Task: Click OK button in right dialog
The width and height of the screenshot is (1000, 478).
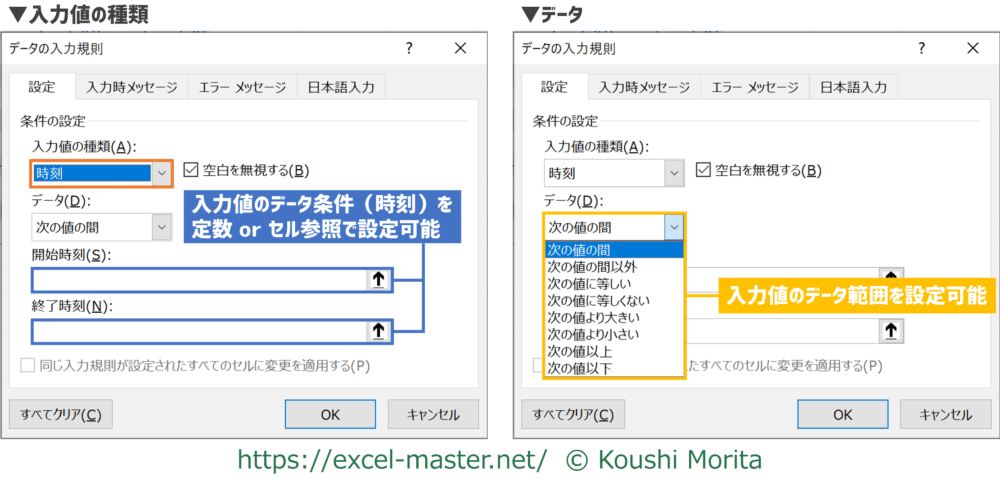Action: pos(843,414)
